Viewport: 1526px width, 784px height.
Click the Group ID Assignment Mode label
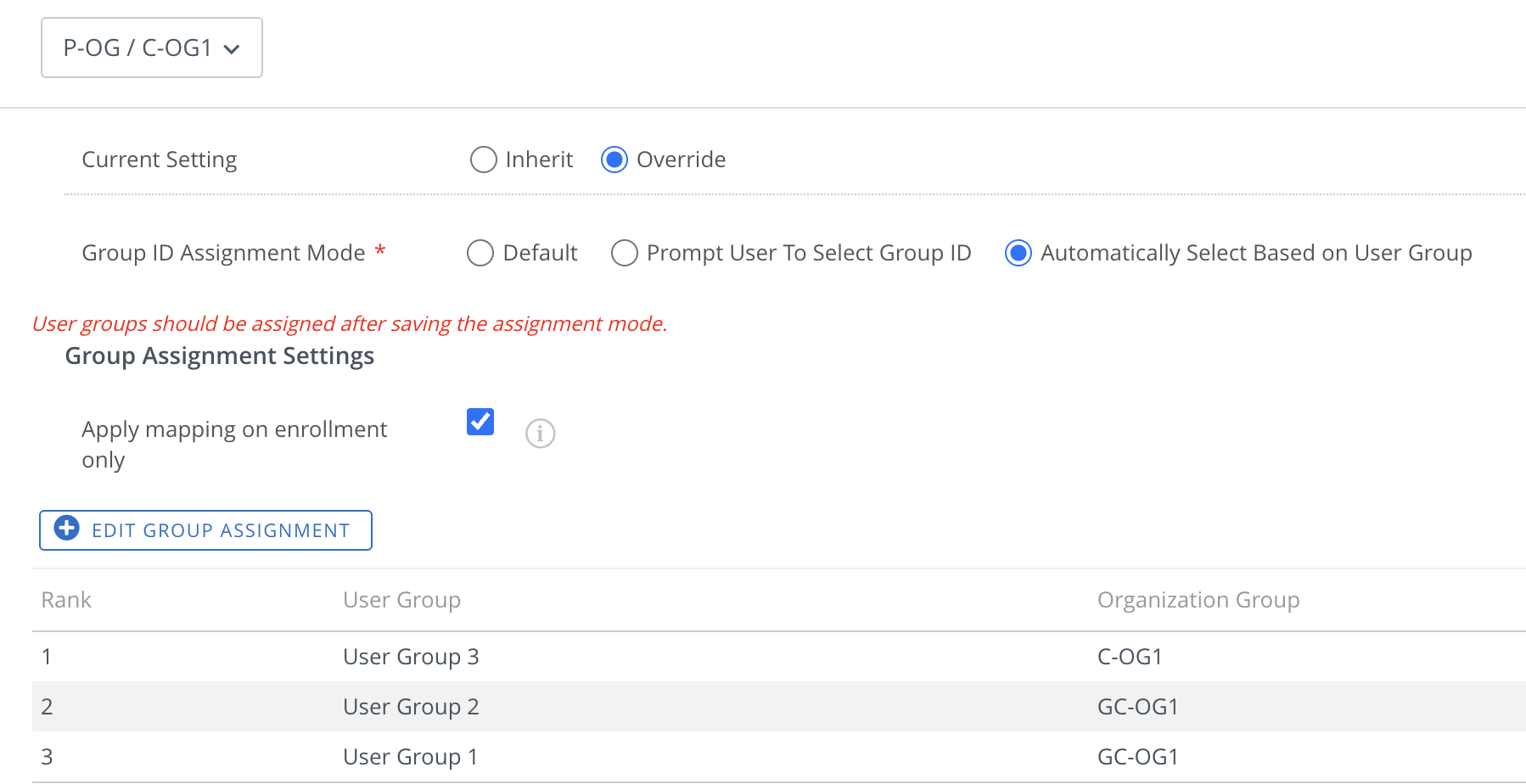tap(223, 253)
